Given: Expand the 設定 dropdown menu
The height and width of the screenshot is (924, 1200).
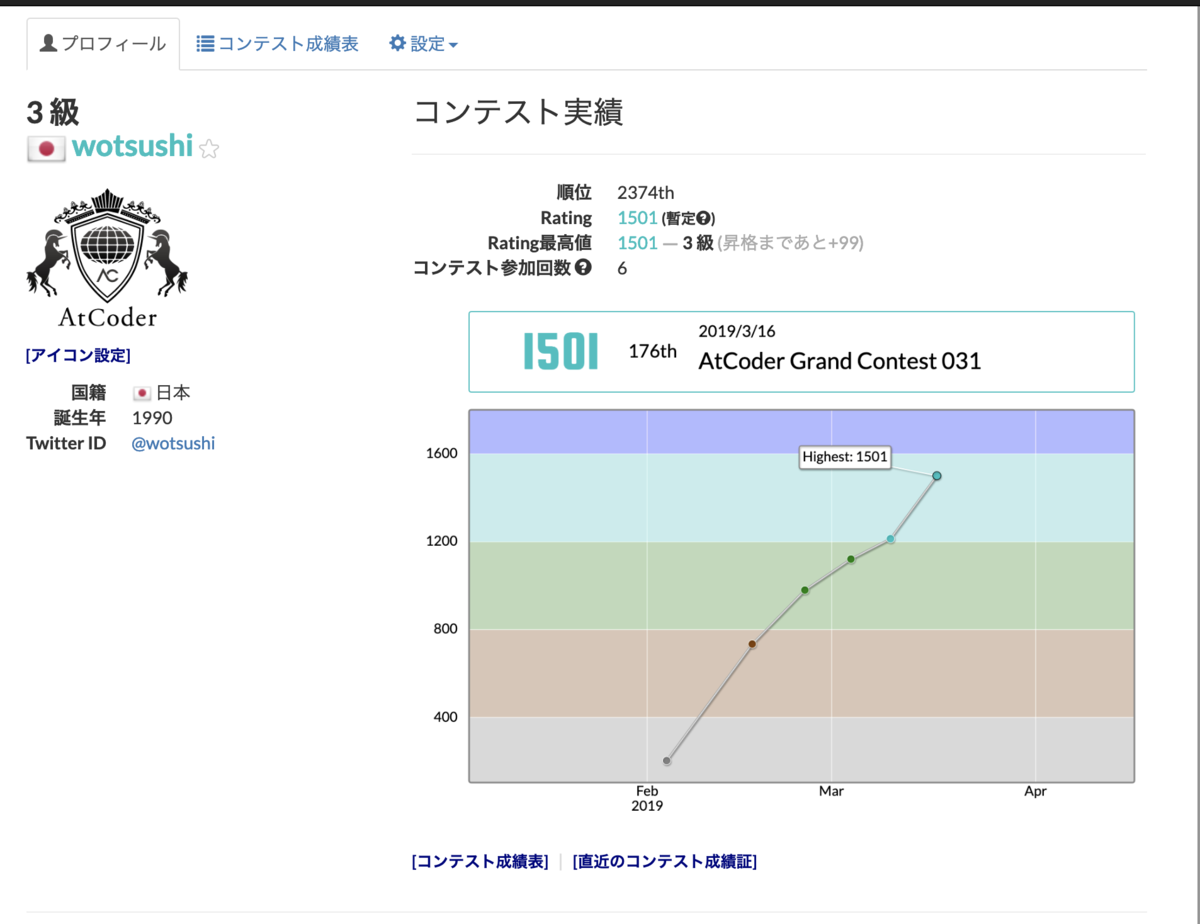Looking at the screenshot, I should [x=423, y=44].
